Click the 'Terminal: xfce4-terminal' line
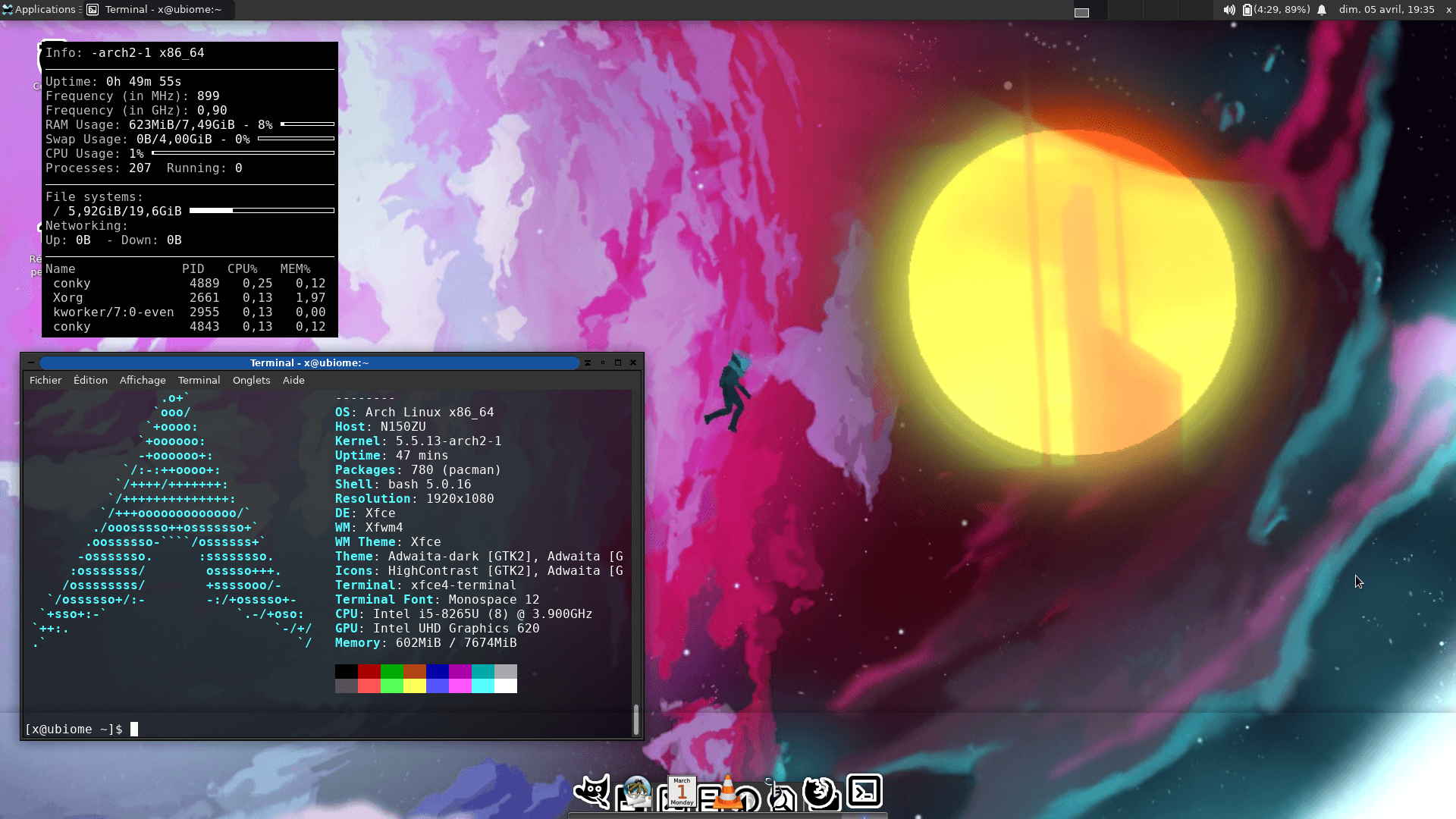Screen dimensions: 1456x819 (426, 585)
